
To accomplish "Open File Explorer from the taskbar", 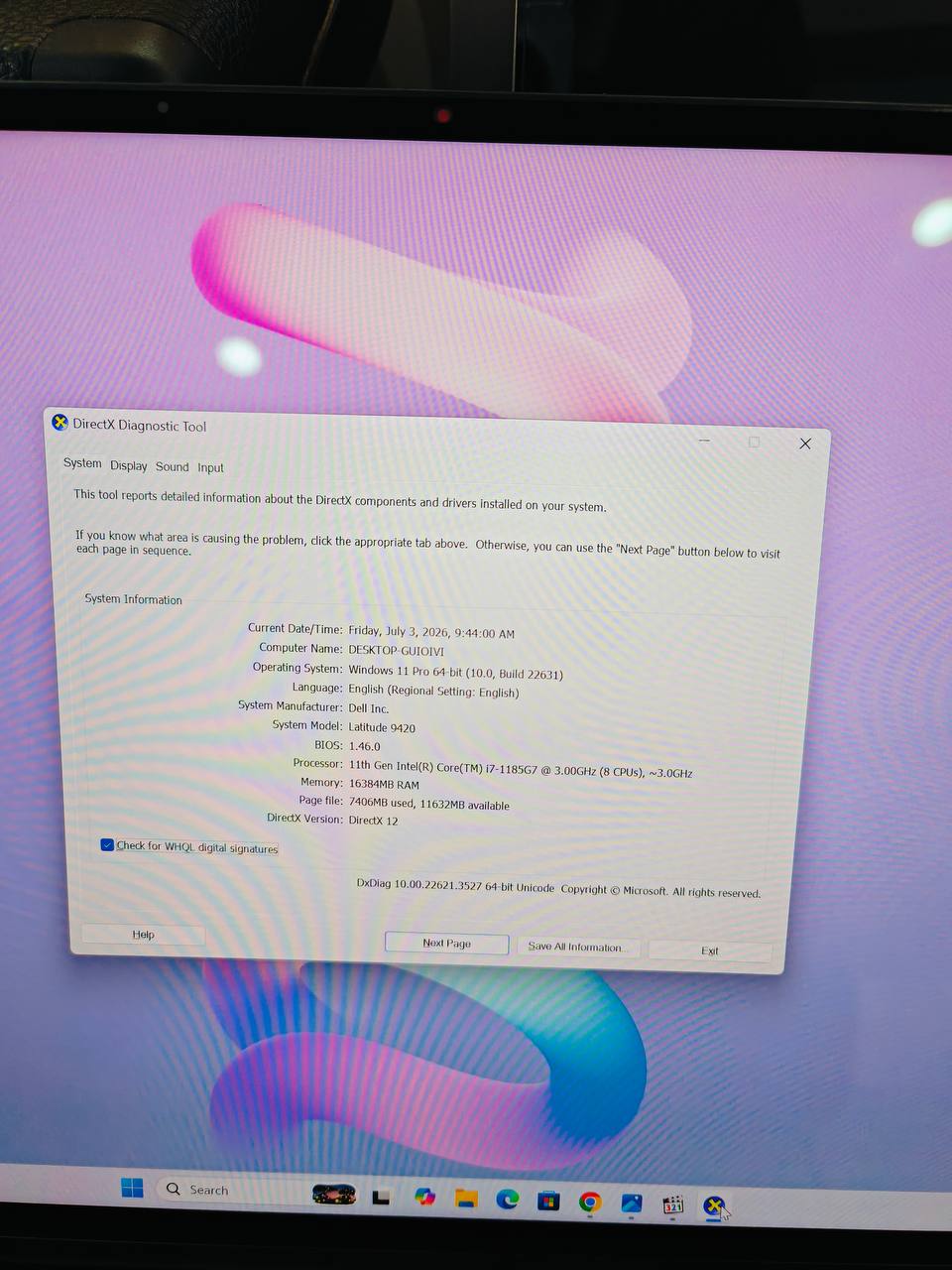I will [466, 1199].
